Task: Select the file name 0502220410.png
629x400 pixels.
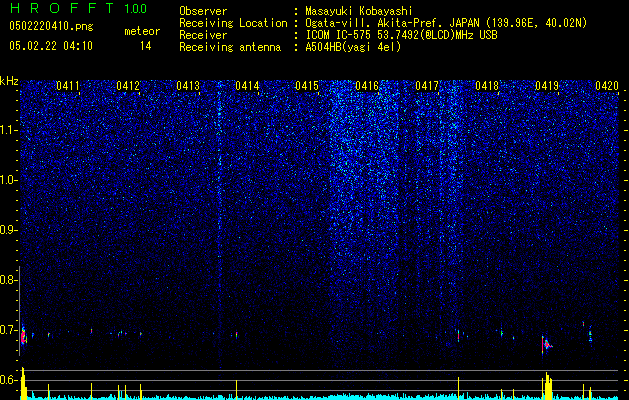Action: 51,26
